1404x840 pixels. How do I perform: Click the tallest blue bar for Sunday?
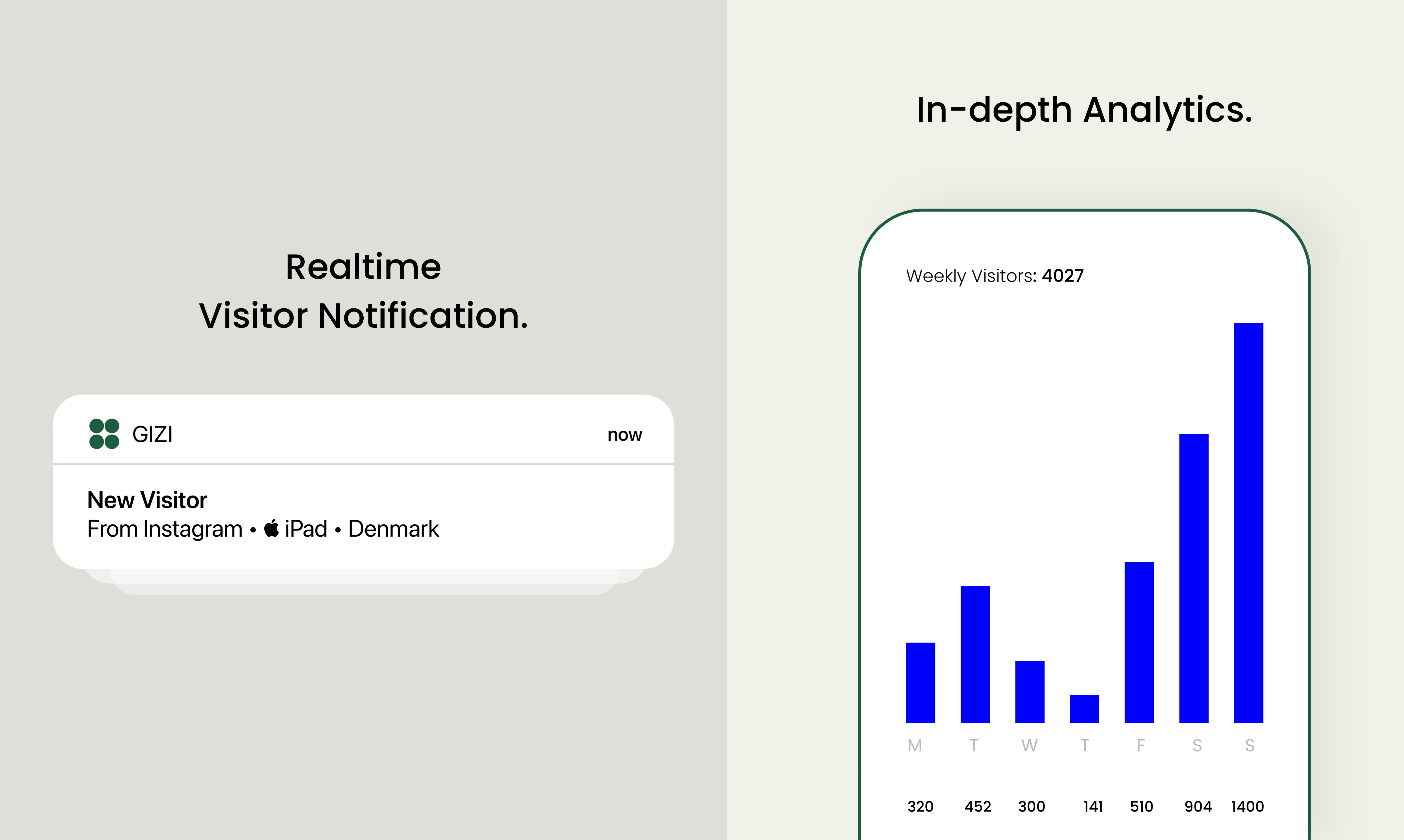tap(1248, 522)
